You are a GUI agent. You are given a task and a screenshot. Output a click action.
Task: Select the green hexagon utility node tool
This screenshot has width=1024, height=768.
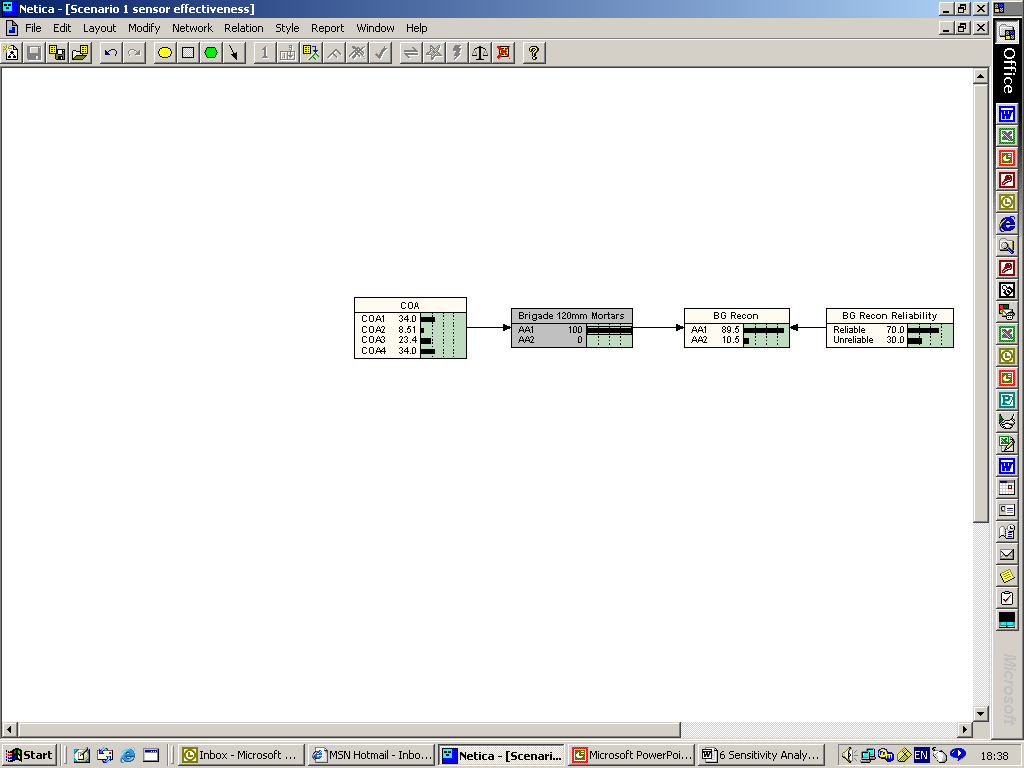click(211, 53)
